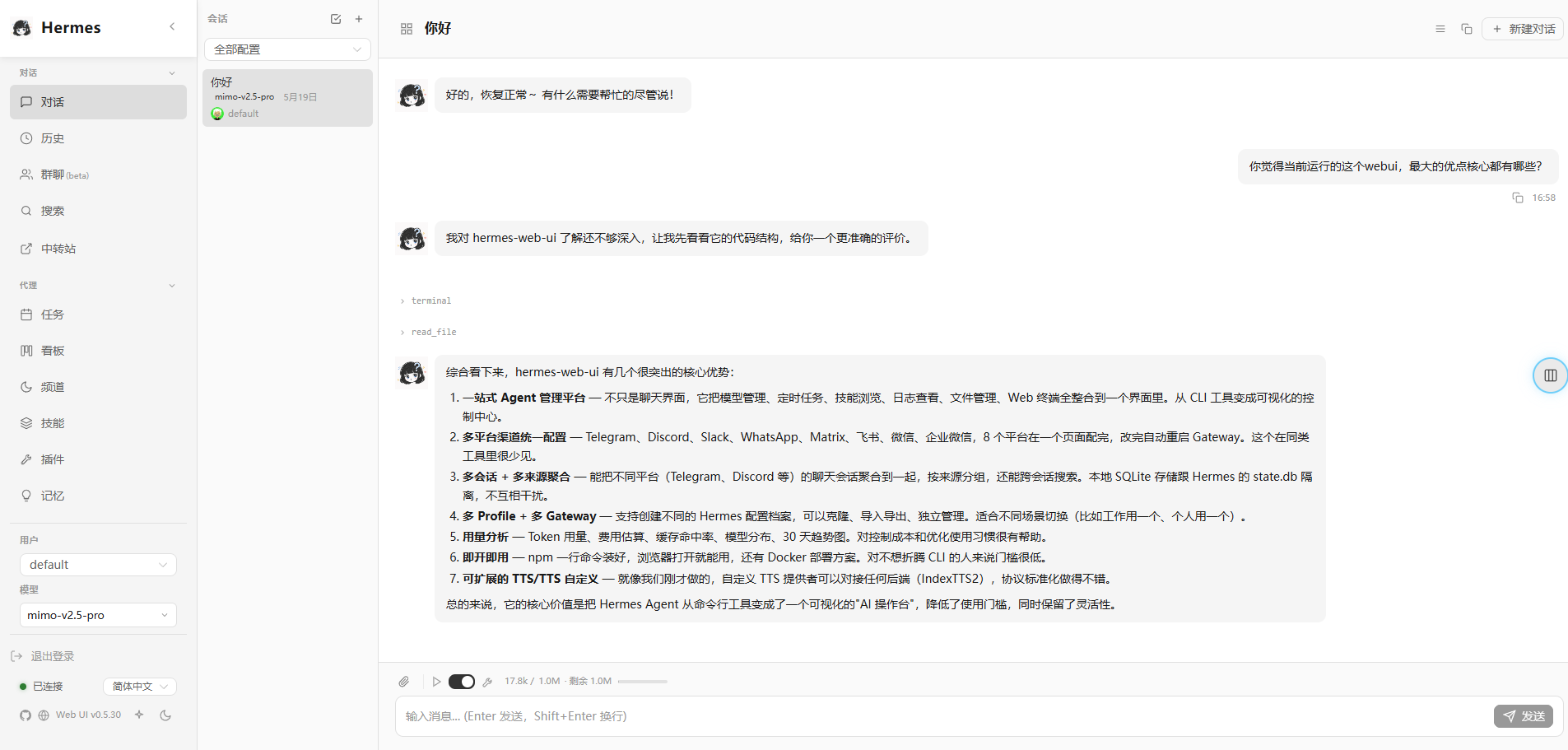Image resolution: width=1568 pixels, height=750 pixels.
Task: Select the 你好 session in the list
Action: click(x=287, y=98)
